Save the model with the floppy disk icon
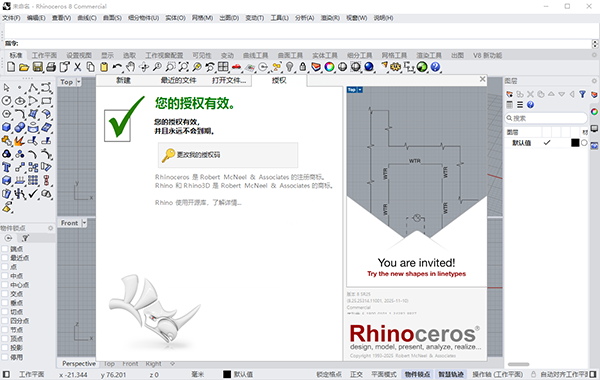This screenshot has width=600, height=380. (x=38, y=67)
